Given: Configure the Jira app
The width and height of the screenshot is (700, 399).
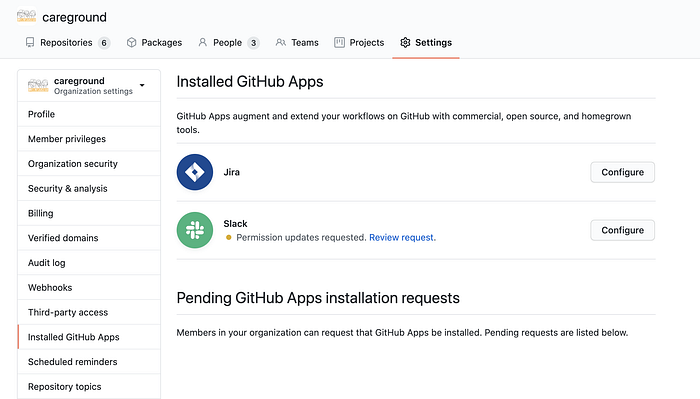Looking at the screenshot, I should click(622, 172).
